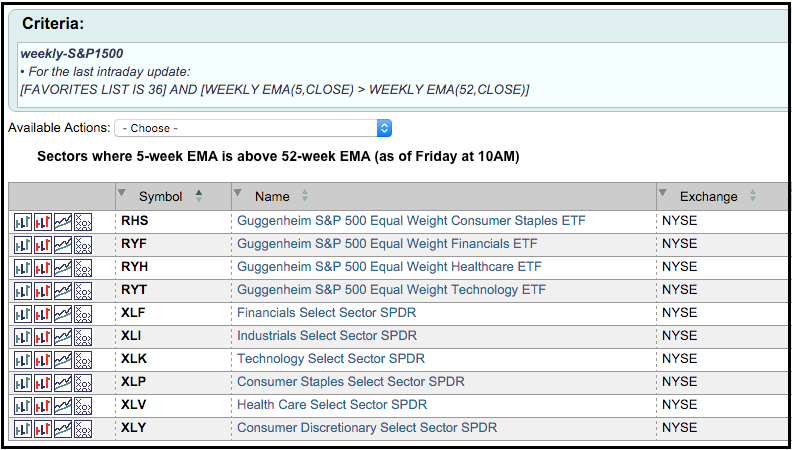Open the Available Actions dropdown

253,128
